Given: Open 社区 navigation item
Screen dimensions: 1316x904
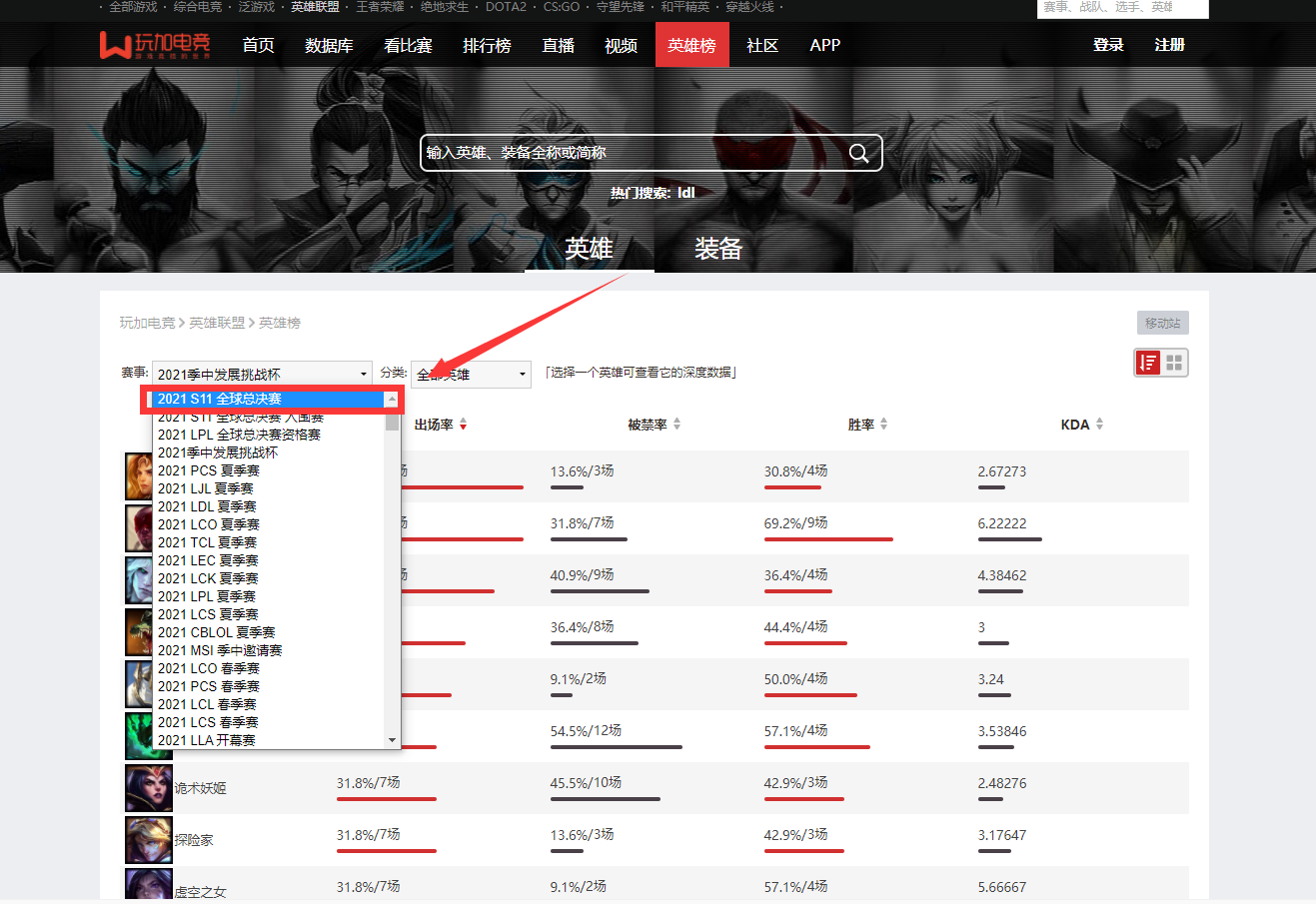Looking at the screenshot, I should pos(762,45).
